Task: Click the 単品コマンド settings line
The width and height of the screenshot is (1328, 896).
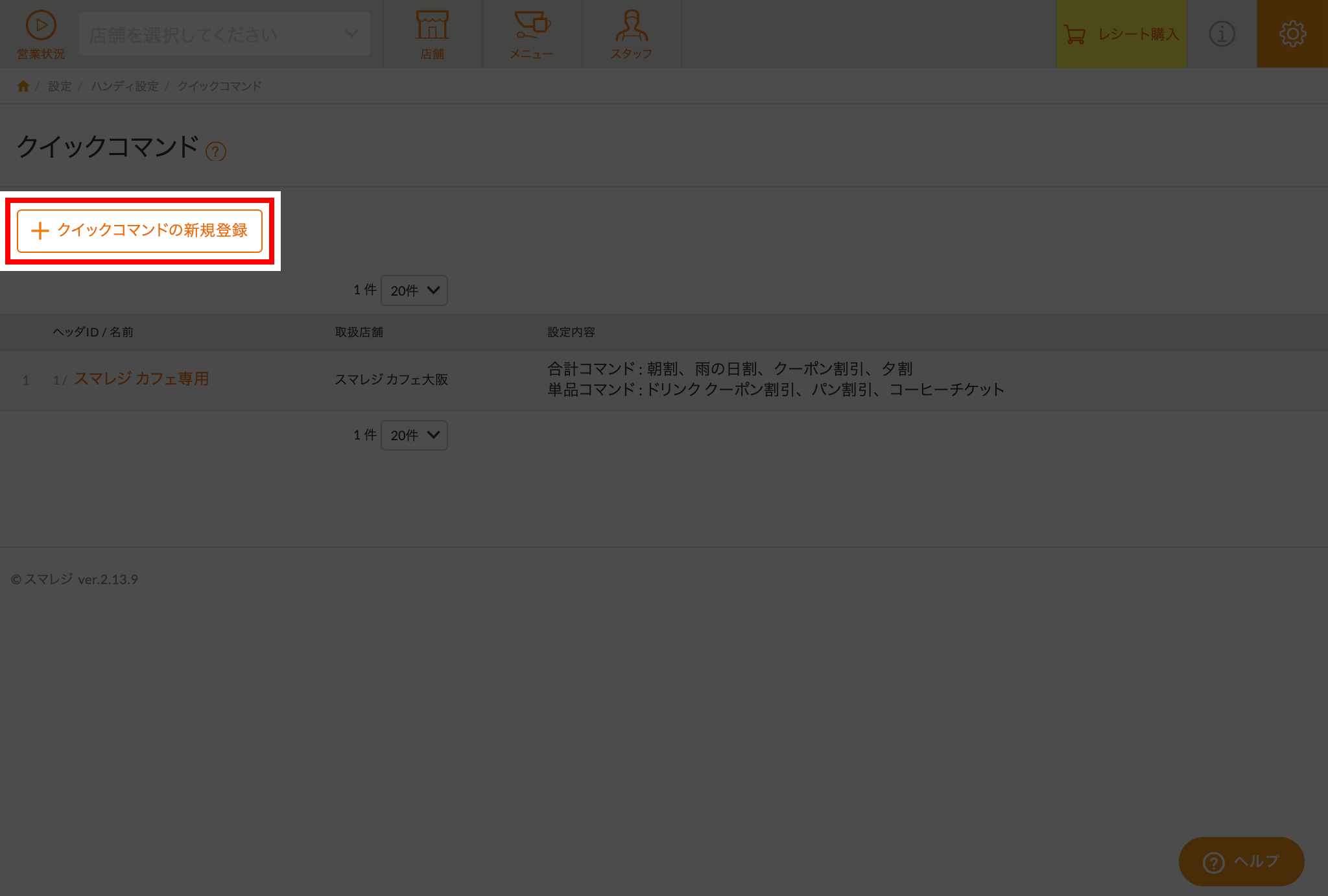Action: [776, 390]
